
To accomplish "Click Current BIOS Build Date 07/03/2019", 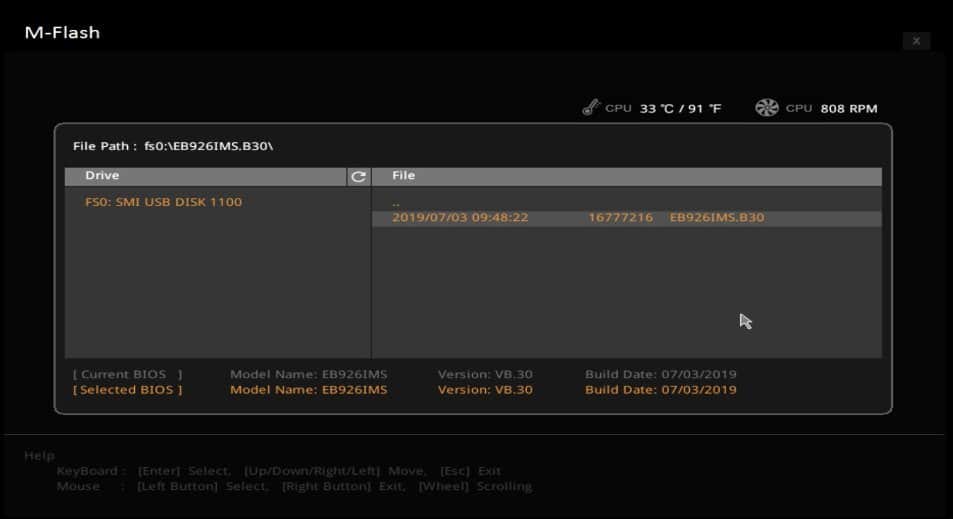I will pos(661,374).
